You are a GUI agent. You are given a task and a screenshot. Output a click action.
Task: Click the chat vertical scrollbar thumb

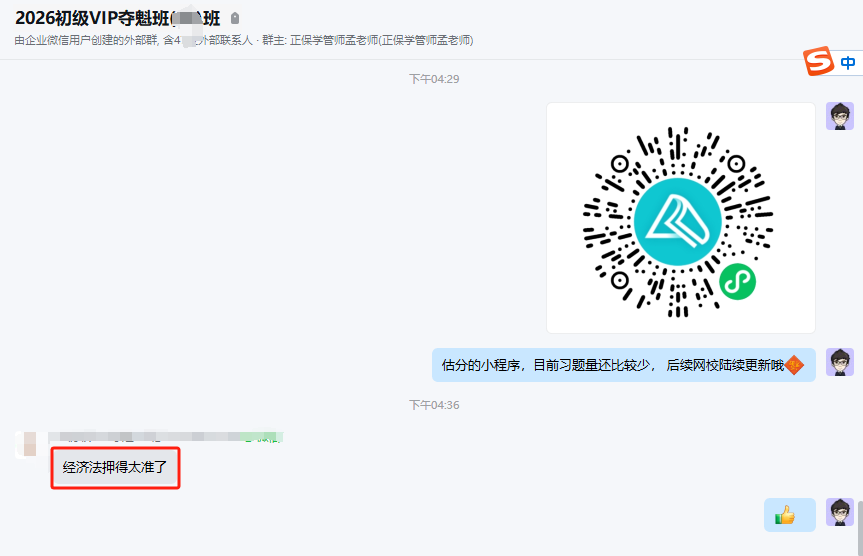[860, 527]
